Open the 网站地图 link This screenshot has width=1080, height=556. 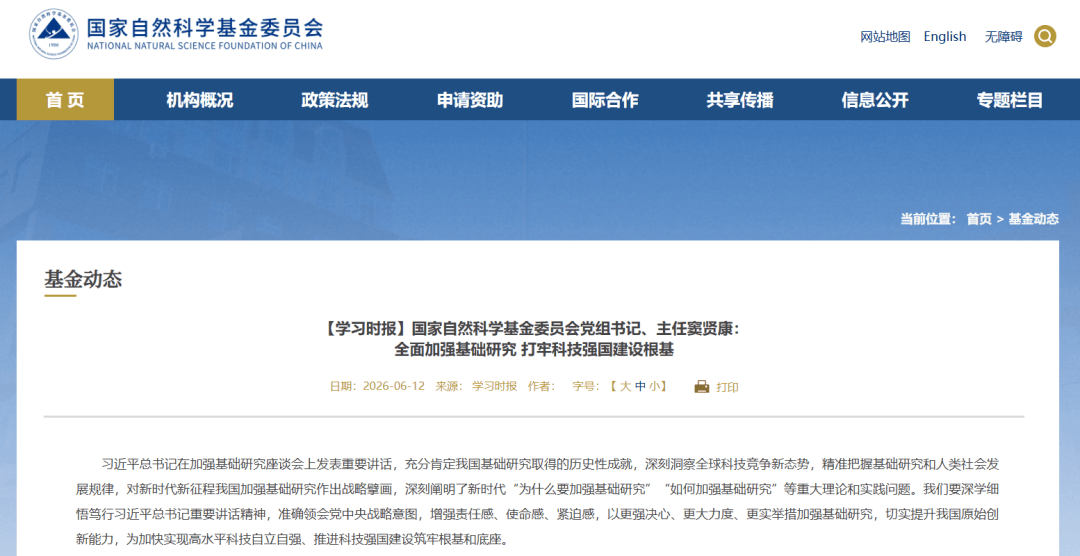pyautogui.click(x=885, y=37)
